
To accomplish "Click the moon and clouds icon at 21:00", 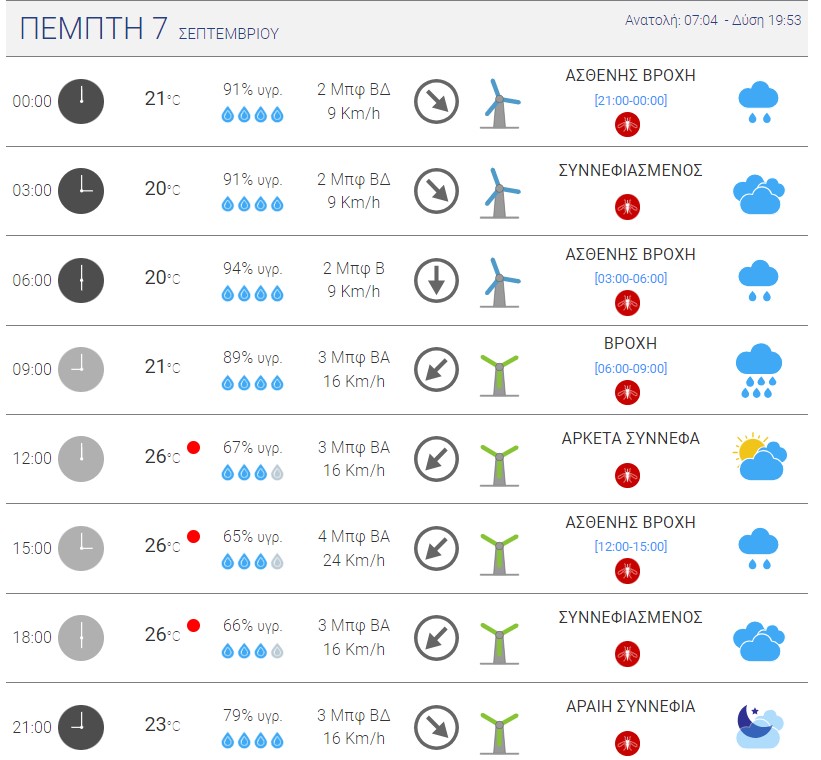I will (760, 726).
